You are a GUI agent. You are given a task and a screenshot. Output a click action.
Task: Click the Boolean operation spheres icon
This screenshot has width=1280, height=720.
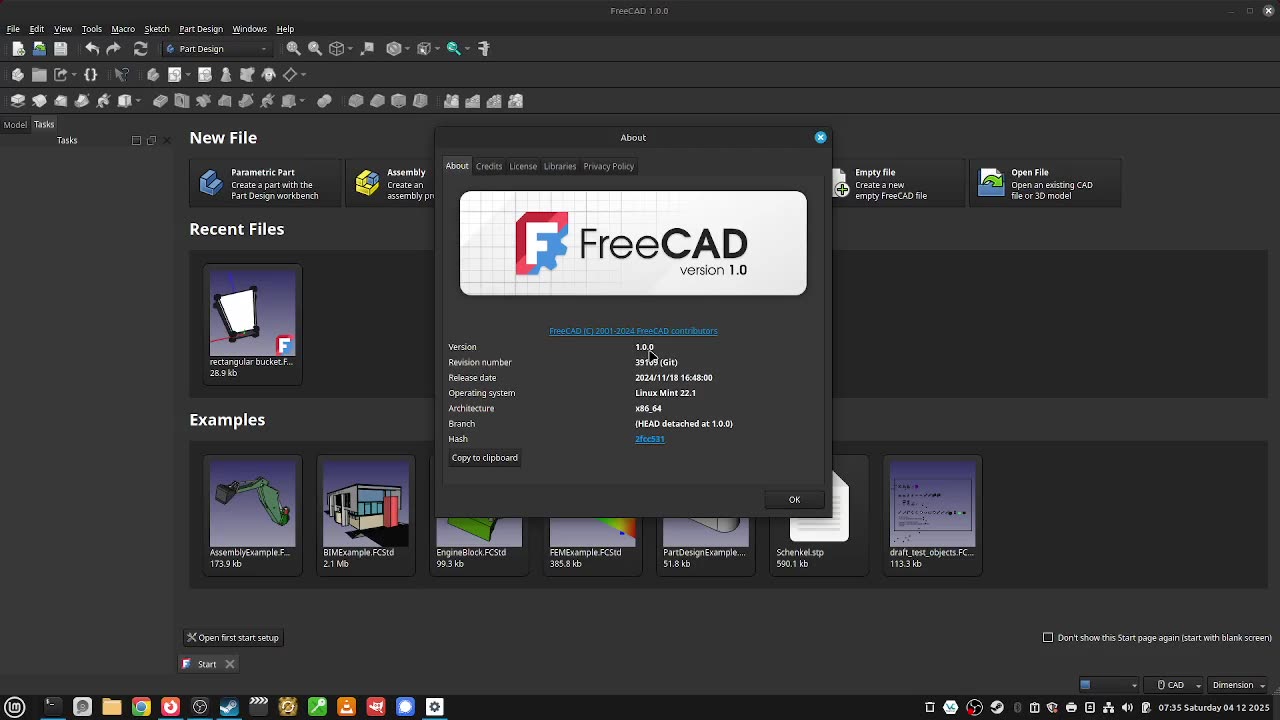(x=324, y=101)
